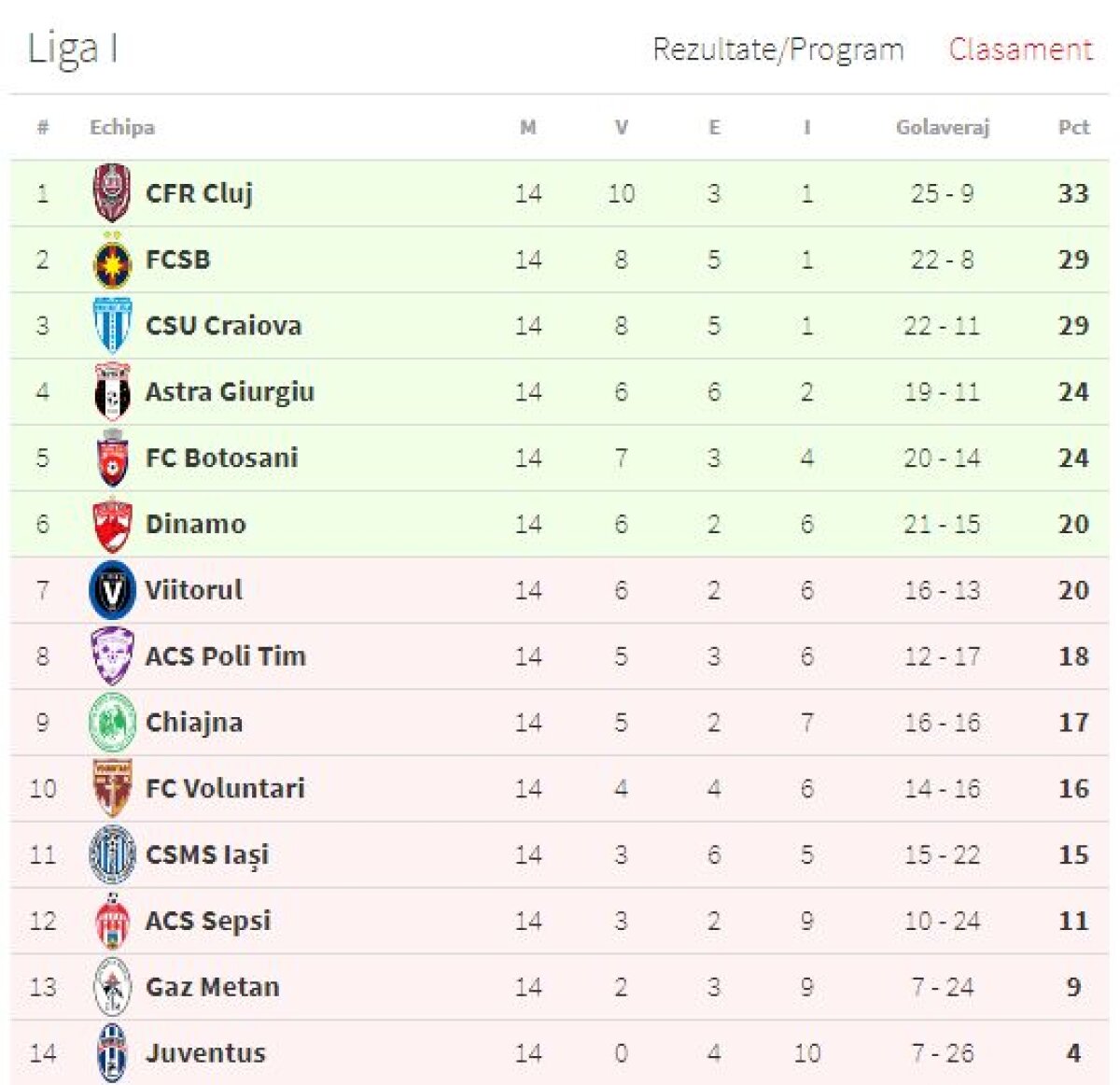Screen dimensions: 1120x1085
Task: Switch to the Rezultate/Program tab
Action: point(777,49)
